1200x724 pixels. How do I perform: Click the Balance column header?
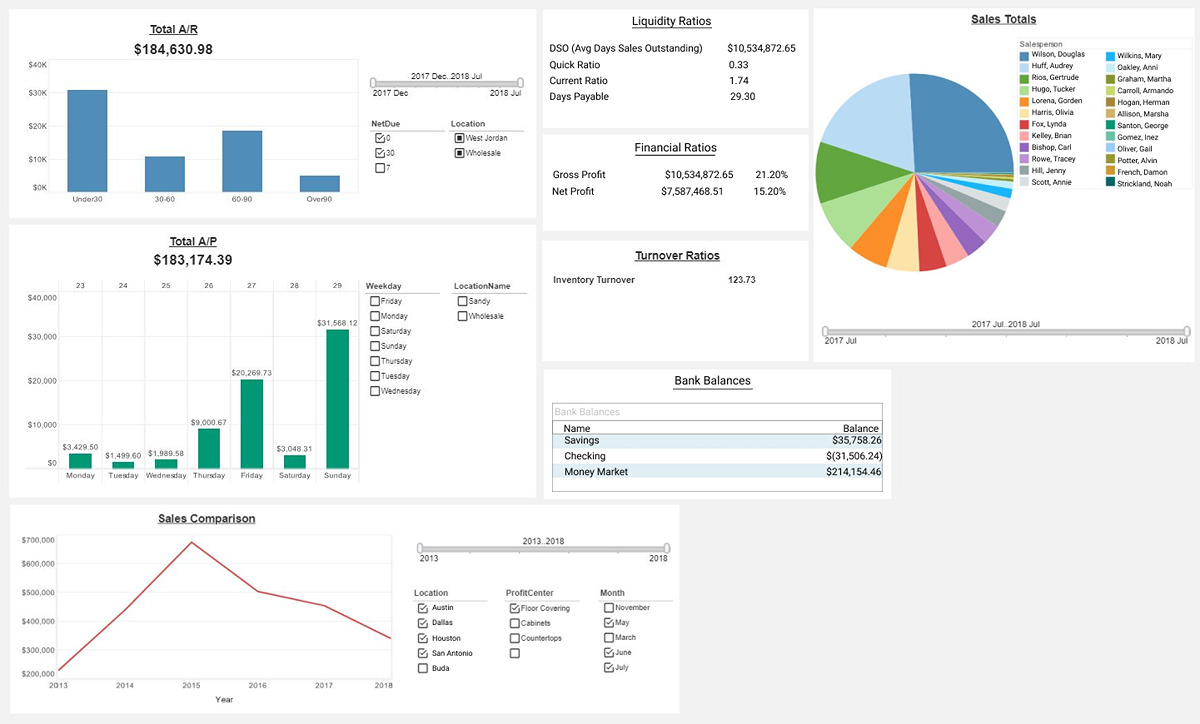click(x=860, y=428)
